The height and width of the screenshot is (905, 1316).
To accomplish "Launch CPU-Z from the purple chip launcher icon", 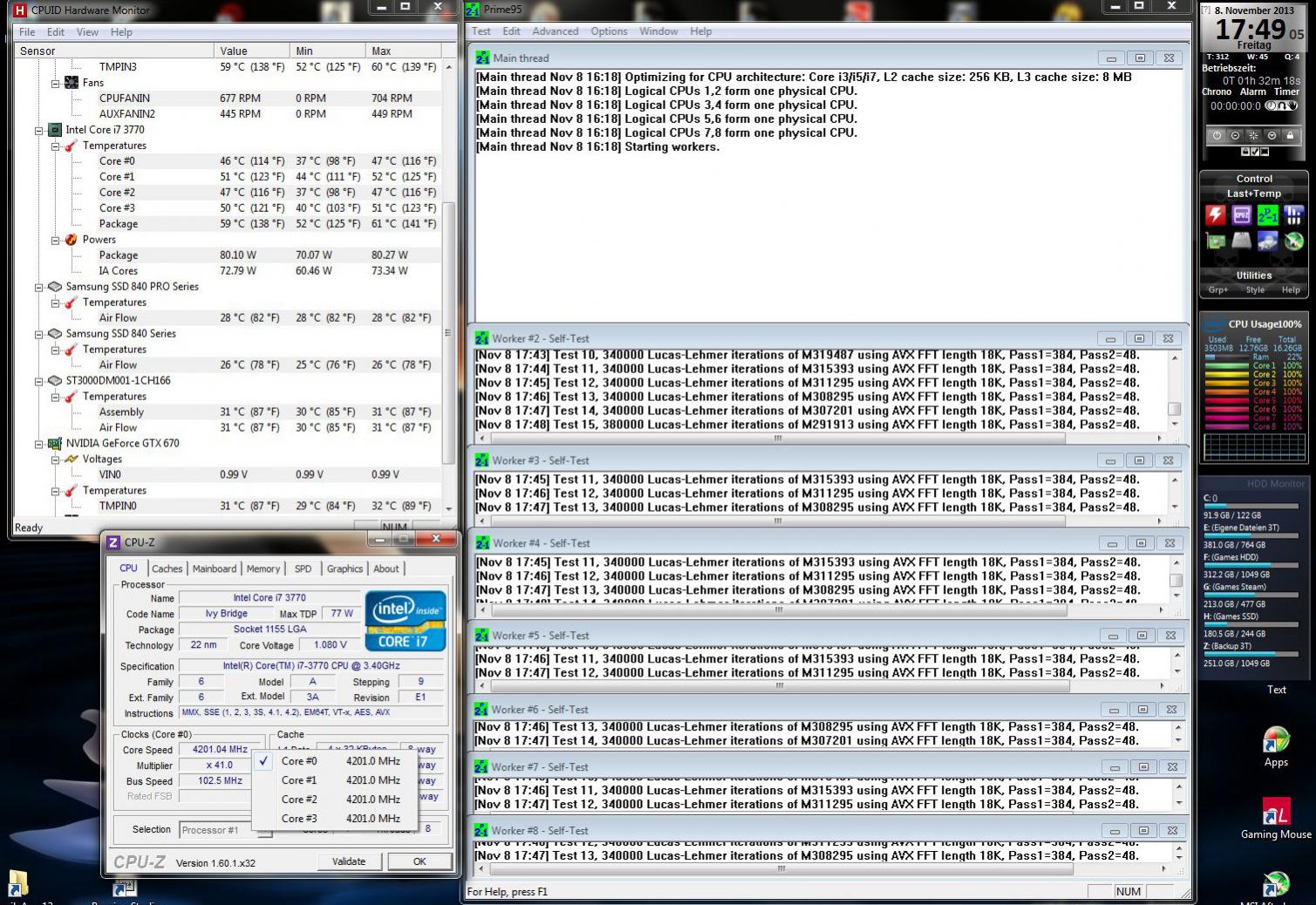I will pyautogui.click(x=1242, y=215).
